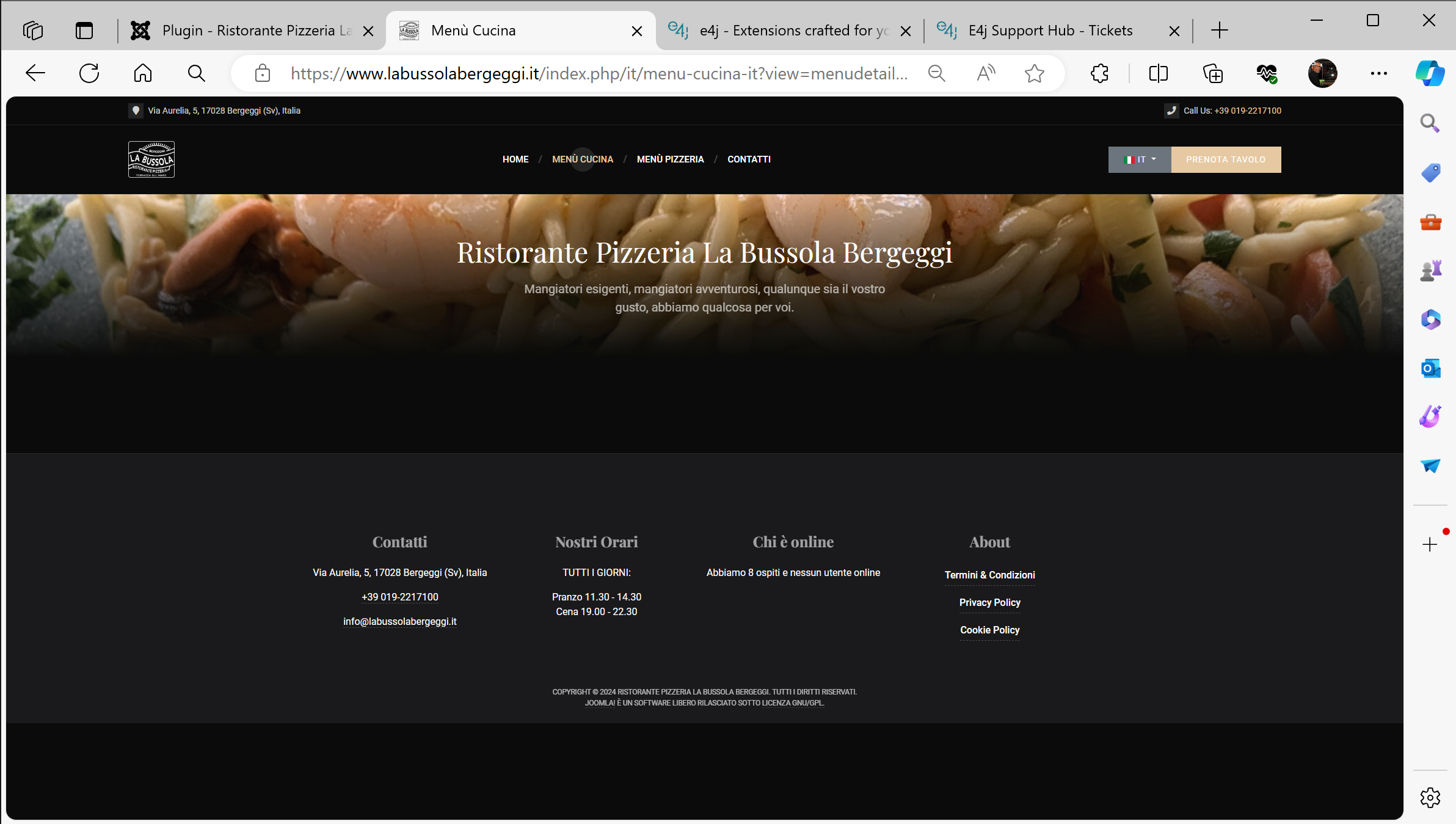
Task: Open Outlook in the Edge sidebar
Action: [1430, 368]
